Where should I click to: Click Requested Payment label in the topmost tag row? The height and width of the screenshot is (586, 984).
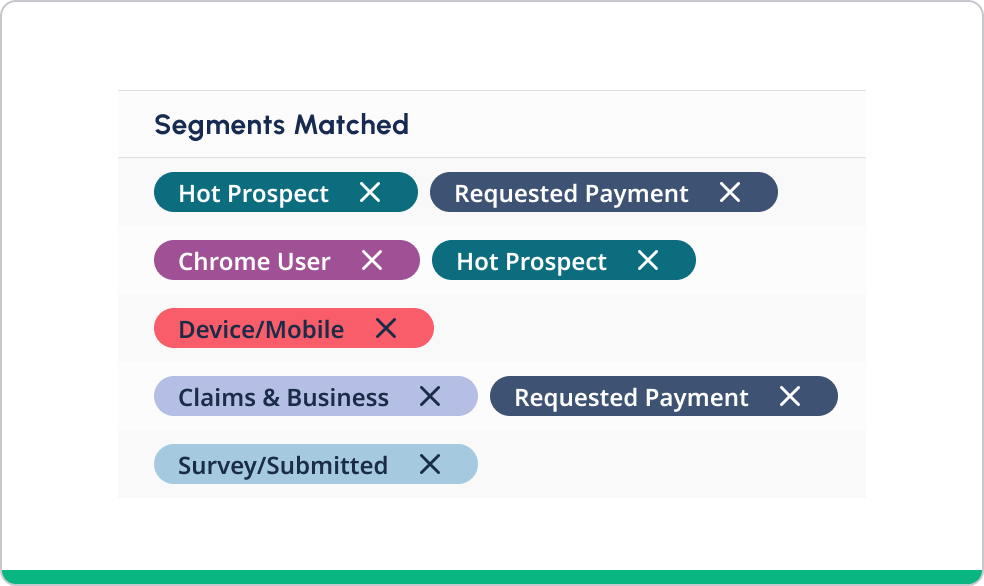[x=571, y=193]
